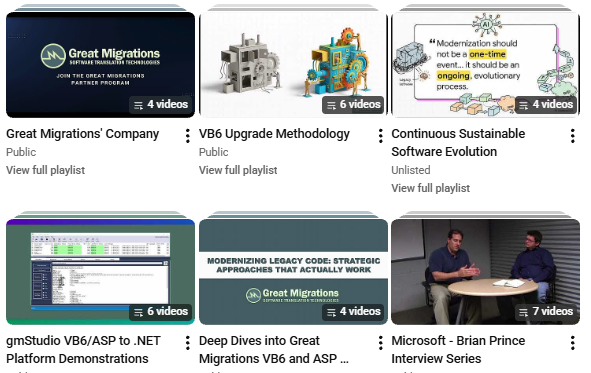
Task: Click the Great Migrations' Company title
Action: (x=83, y=134)
